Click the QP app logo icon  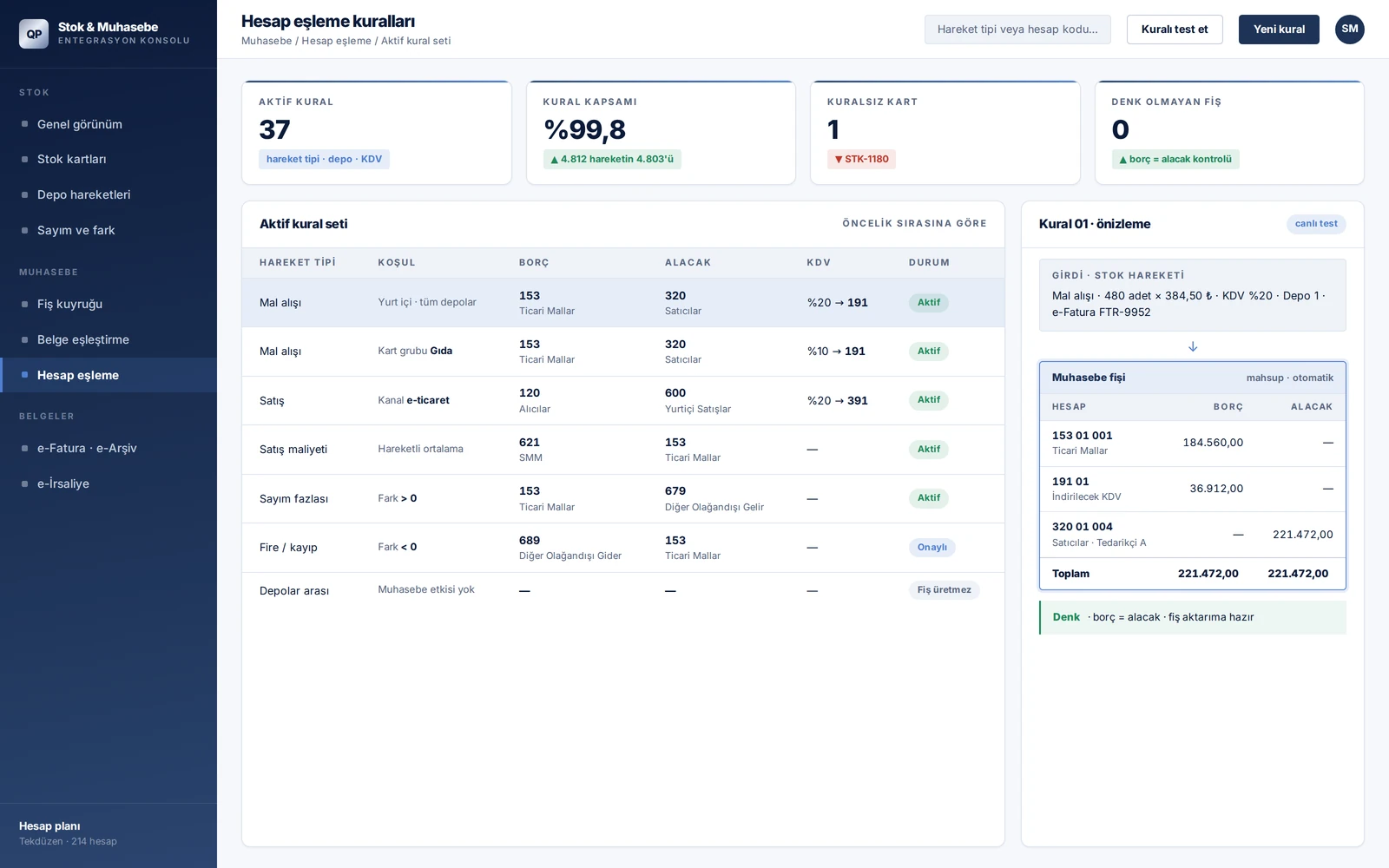pos(34,34)
